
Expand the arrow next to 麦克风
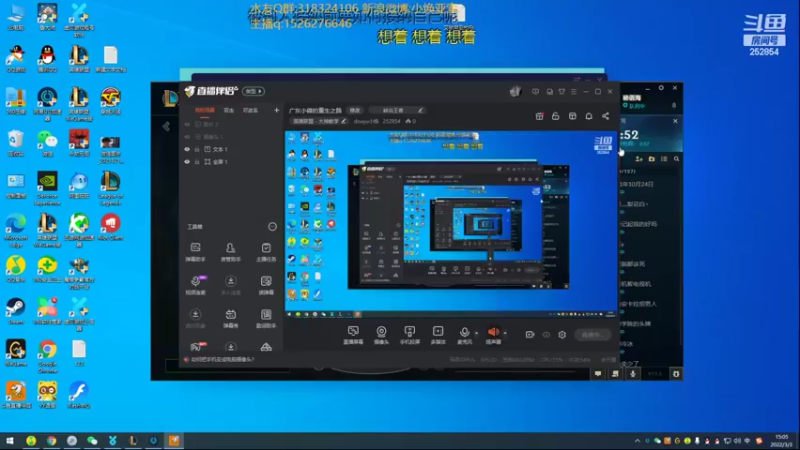(x=477, y=333)
